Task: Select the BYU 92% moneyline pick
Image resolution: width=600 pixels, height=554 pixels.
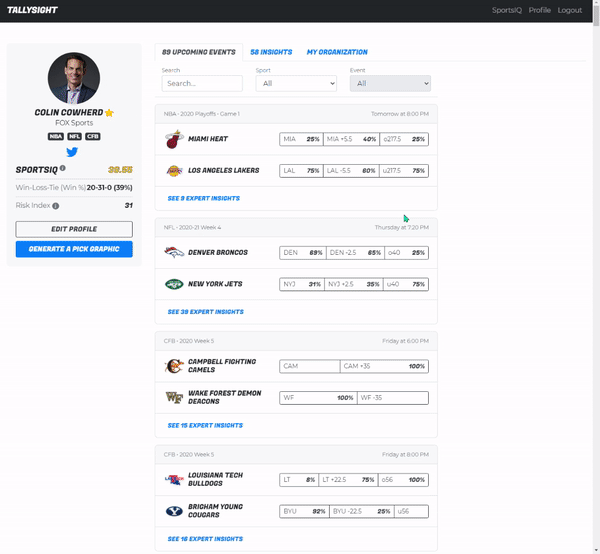Action: 304,511
